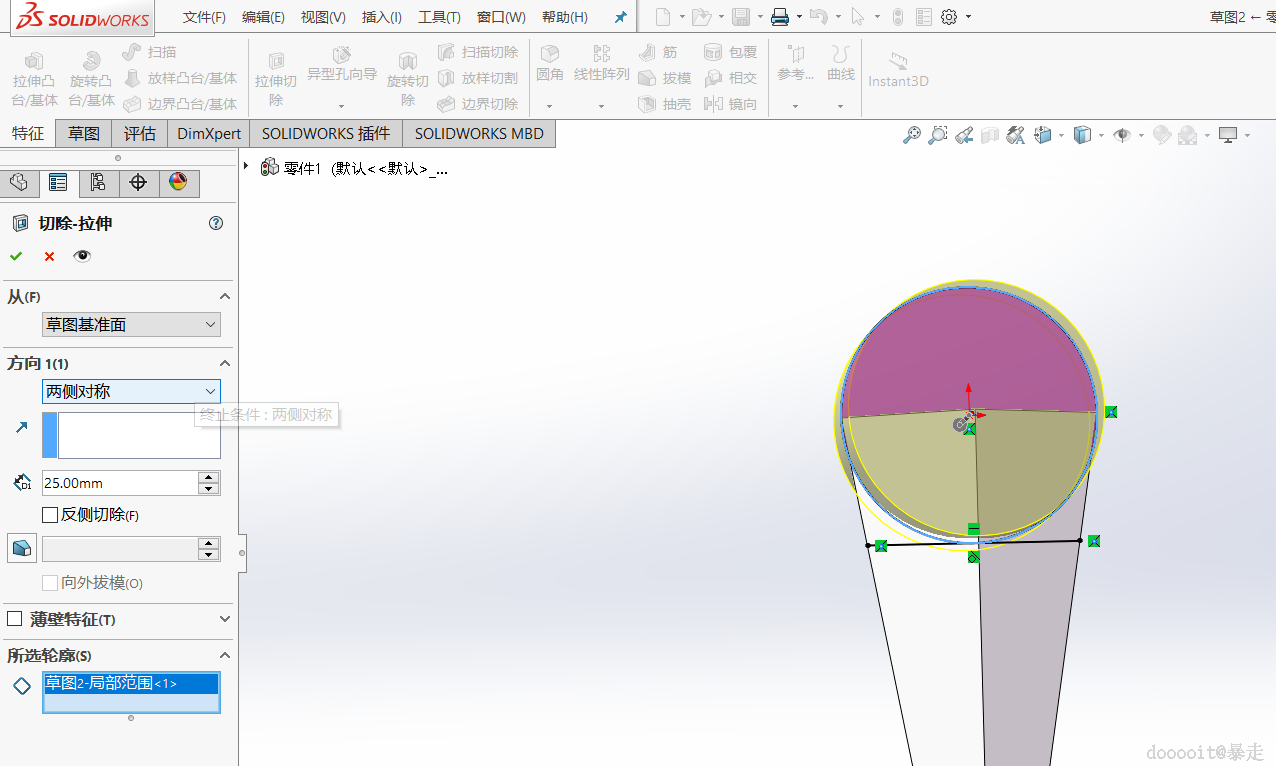
Task: Enable the 反侧切除 checkbox
Action: [x=50, y=515]
